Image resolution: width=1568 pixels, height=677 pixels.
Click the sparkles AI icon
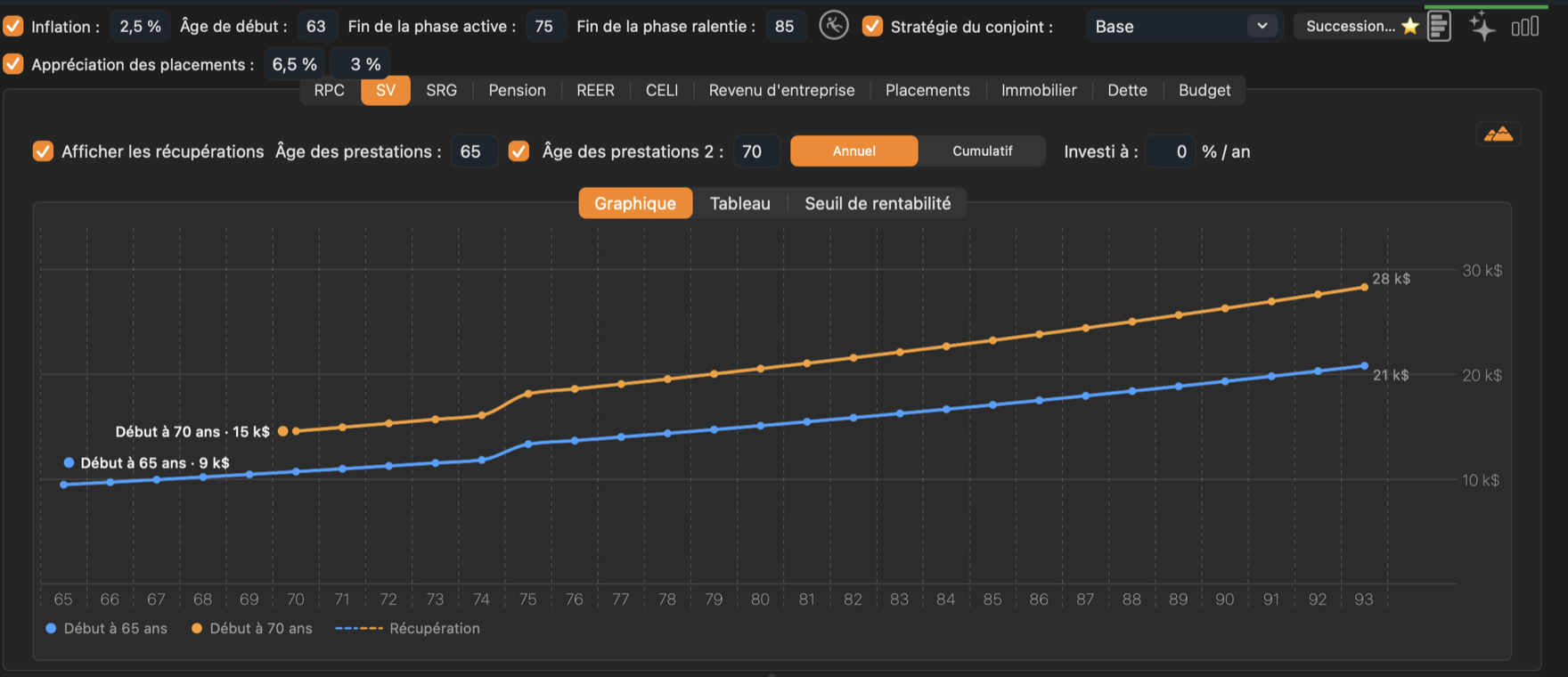tap(1482, 27)
